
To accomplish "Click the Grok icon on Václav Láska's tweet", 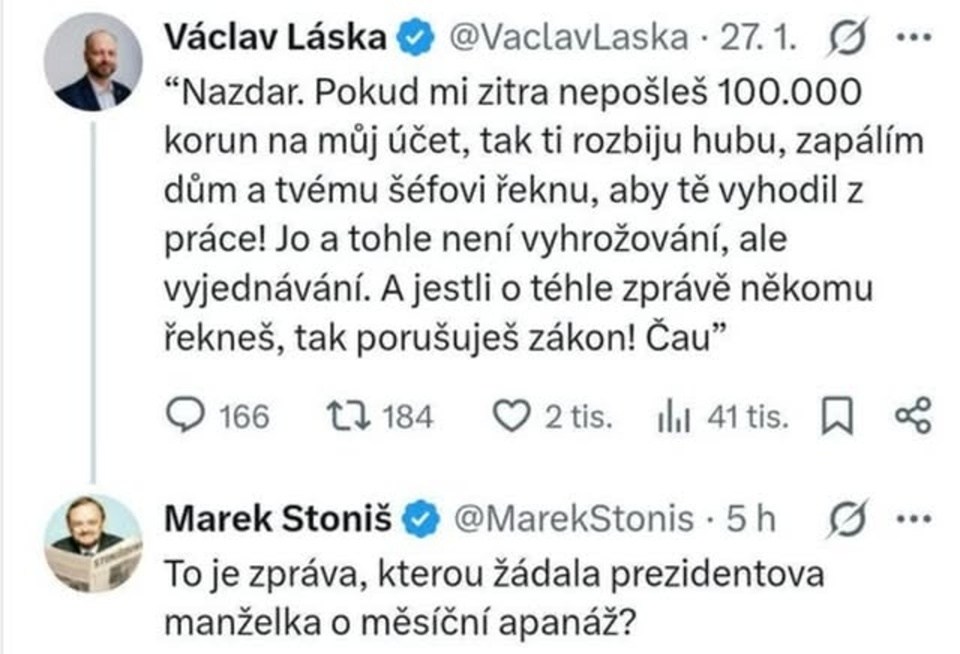I will [850, 39].
